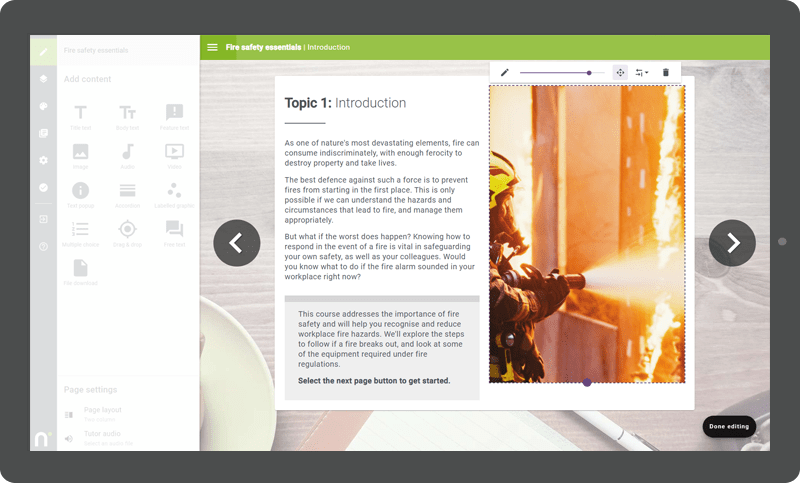Go to the previous page arrow
The image size is (800, 490).
tap(237, 243)
